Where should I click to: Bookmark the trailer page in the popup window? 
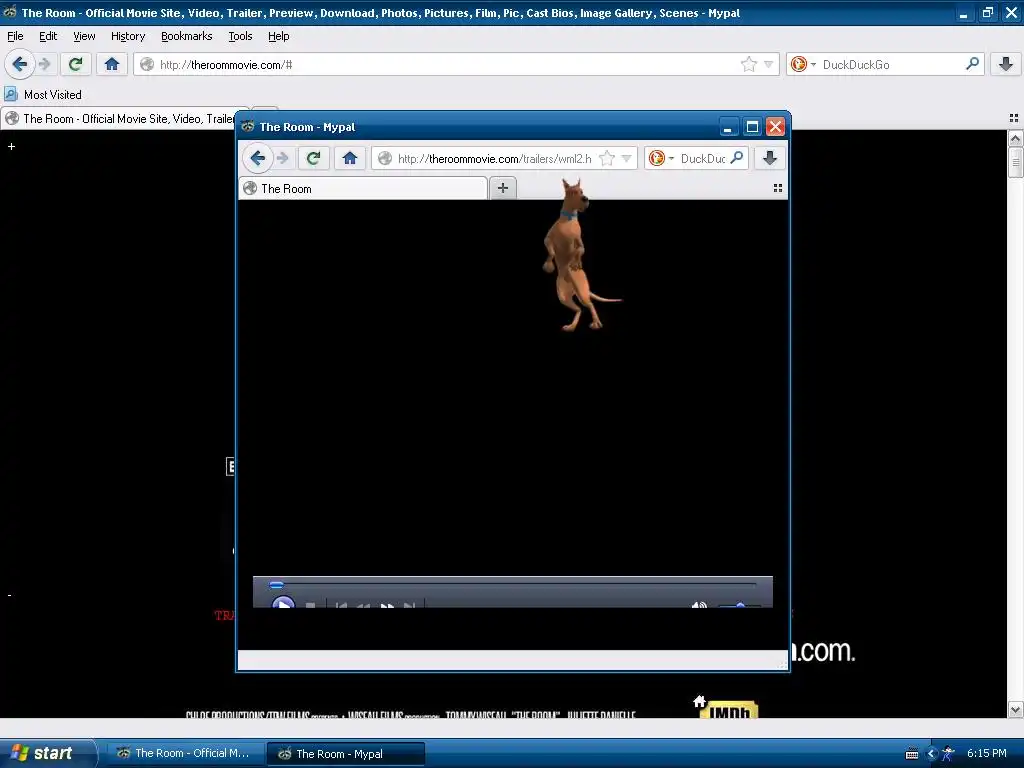[x=607, y=158]
